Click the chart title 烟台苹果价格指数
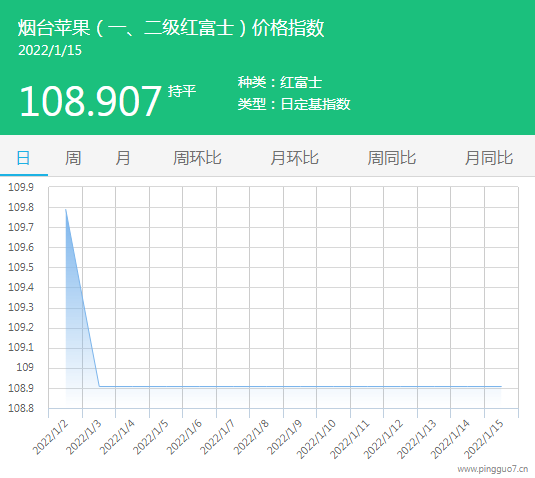The width and height of the screenshot is (535, 478). coord(171,28)
